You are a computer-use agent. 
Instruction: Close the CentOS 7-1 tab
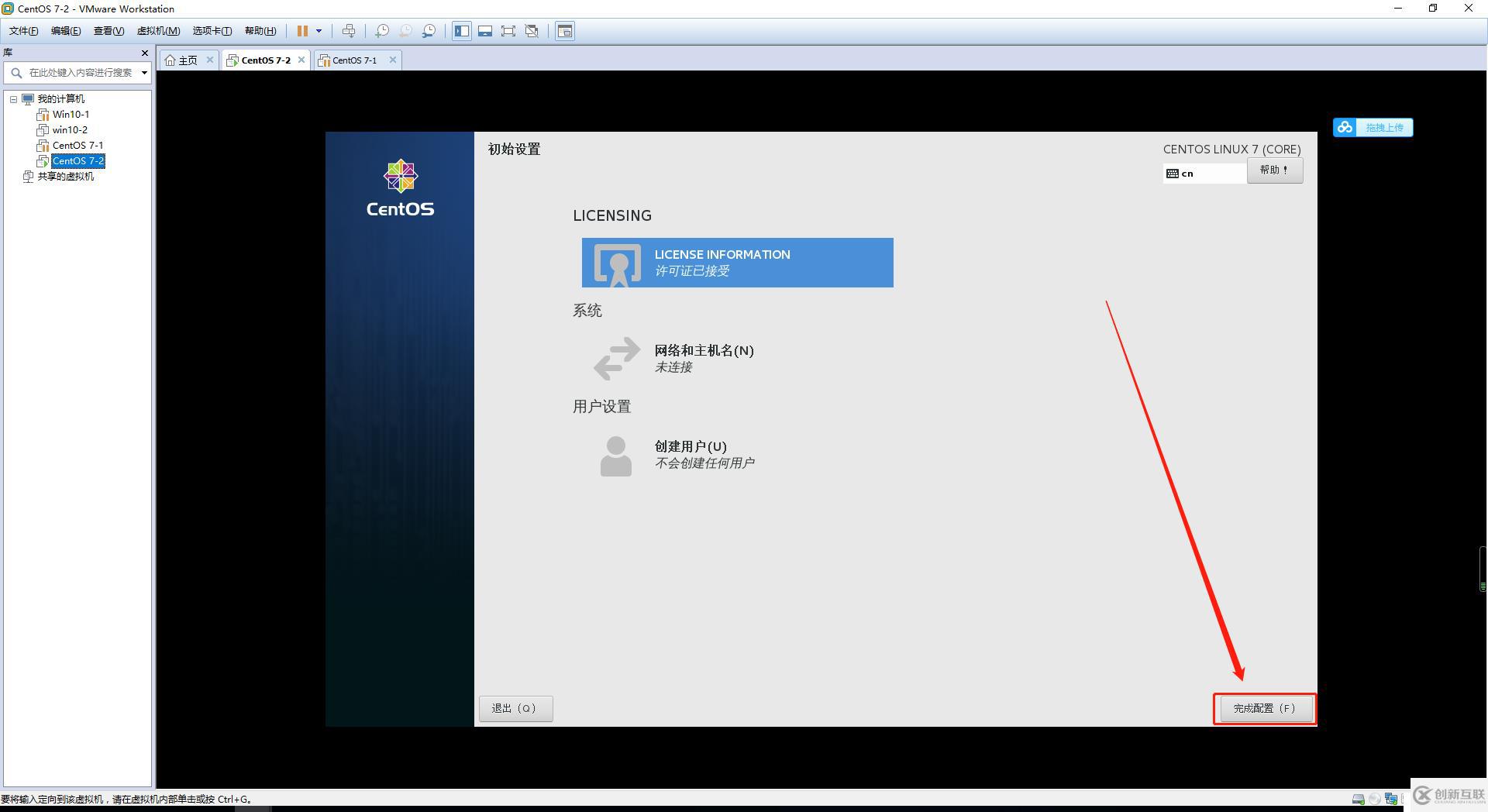pyautogui.click(x=393, y=60)
